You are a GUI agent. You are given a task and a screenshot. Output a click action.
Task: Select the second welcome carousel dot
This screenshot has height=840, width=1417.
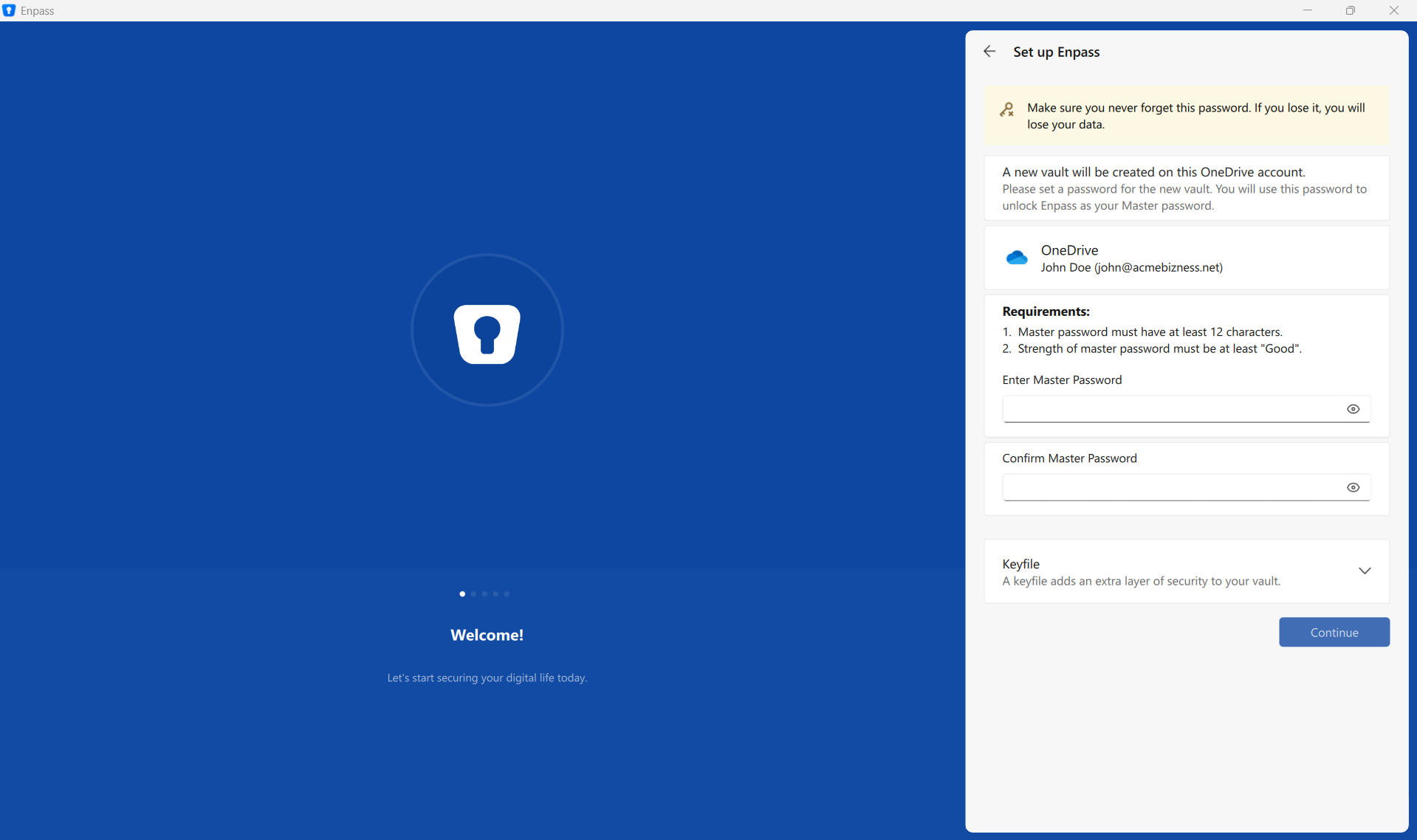(473, 594)
